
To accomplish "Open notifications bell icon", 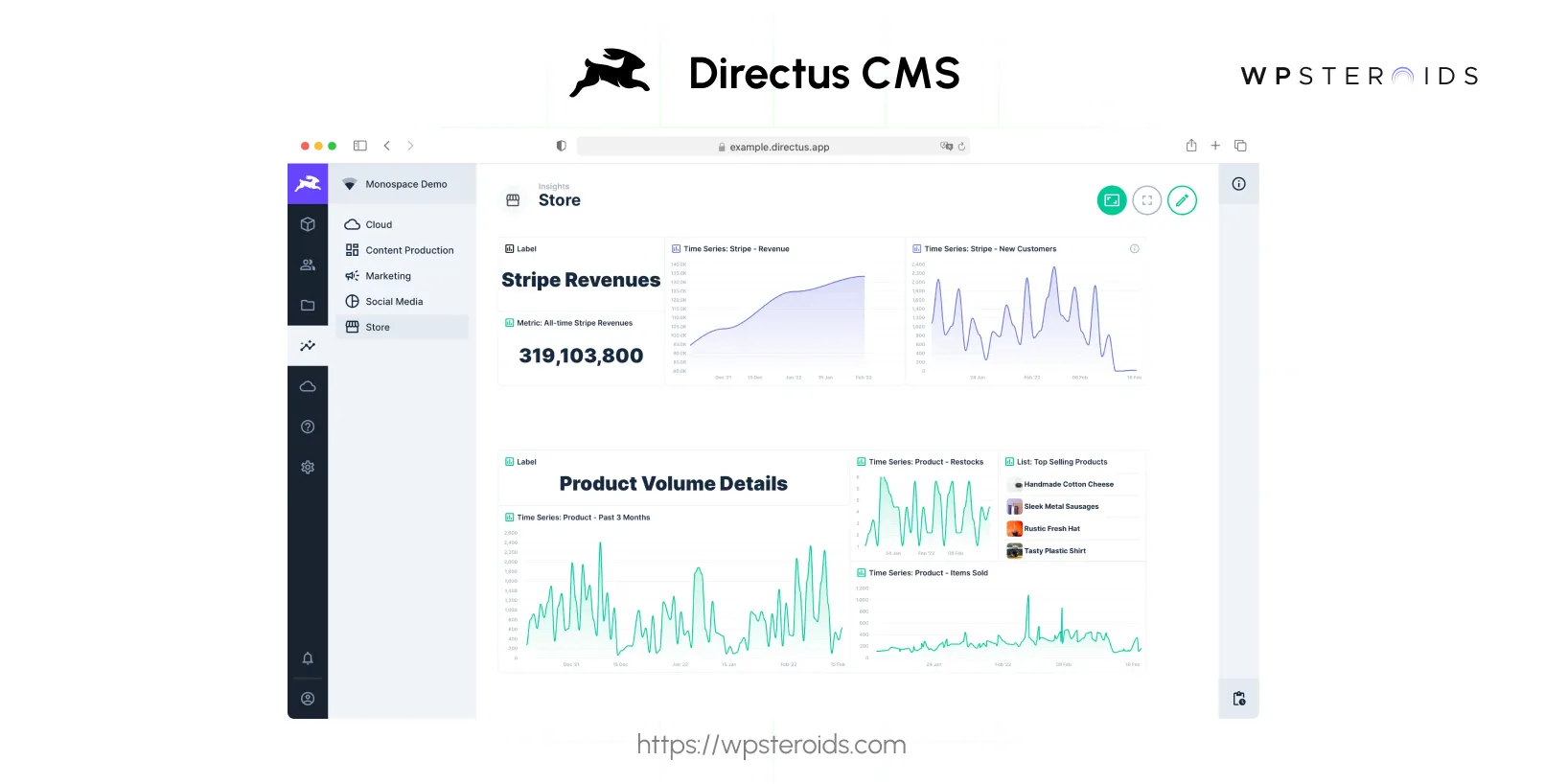I will [308, 658].
